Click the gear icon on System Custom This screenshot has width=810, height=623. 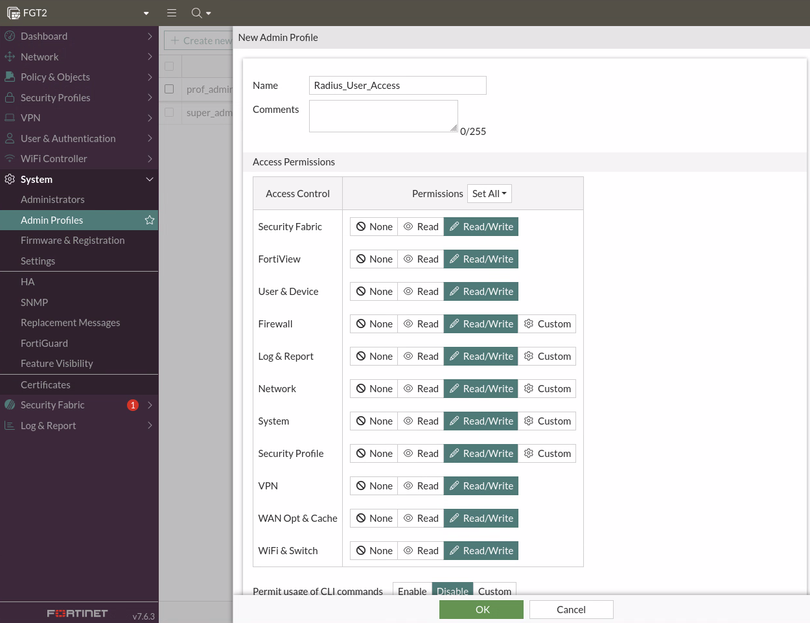(x=528, y=420)
